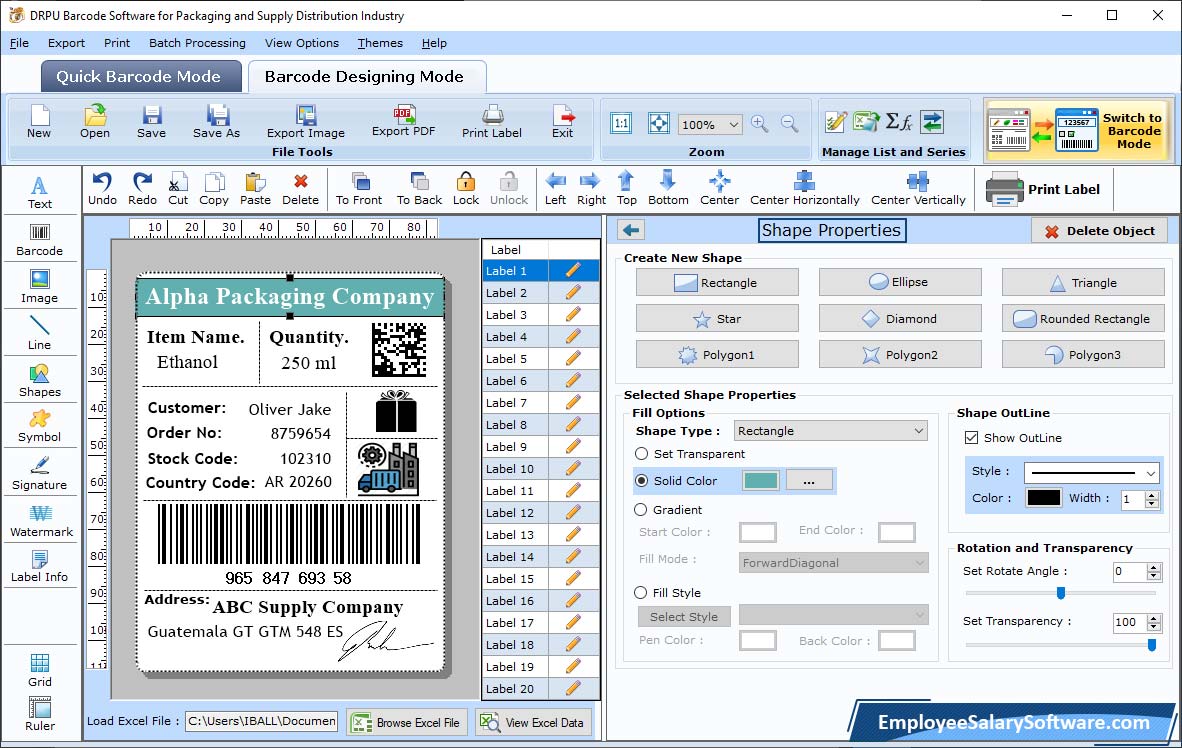Click the zoom in magnifier icon
The width and height of the screenshot is (1182, 748).
760,124
